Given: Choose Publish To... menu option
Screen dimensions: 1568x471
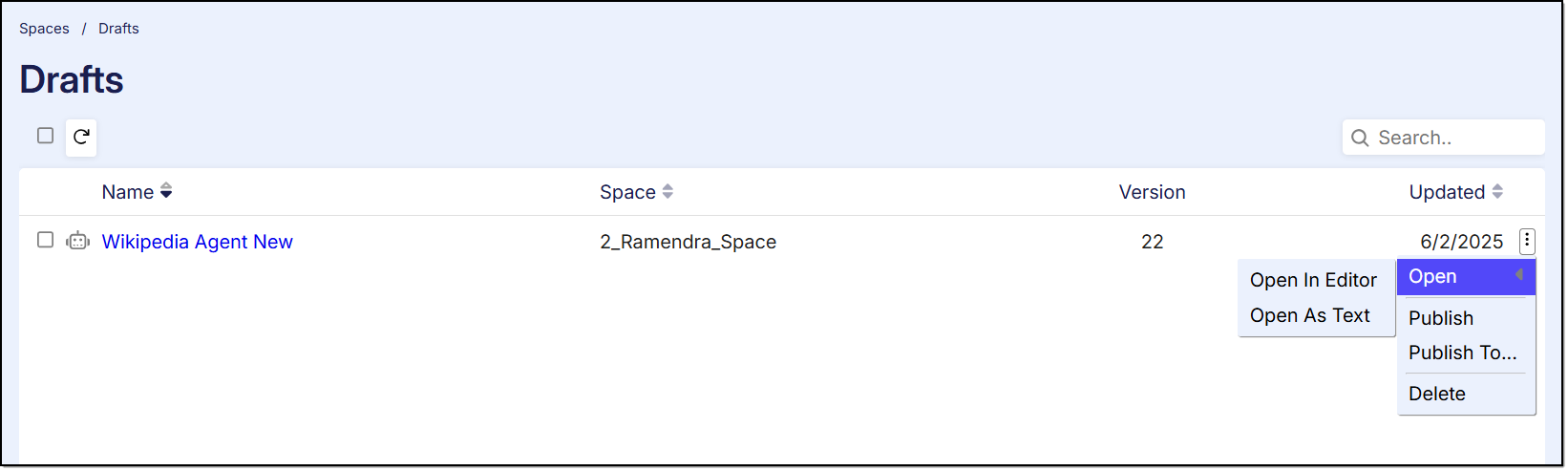Looking at the screenshot, I should 1462,353.
